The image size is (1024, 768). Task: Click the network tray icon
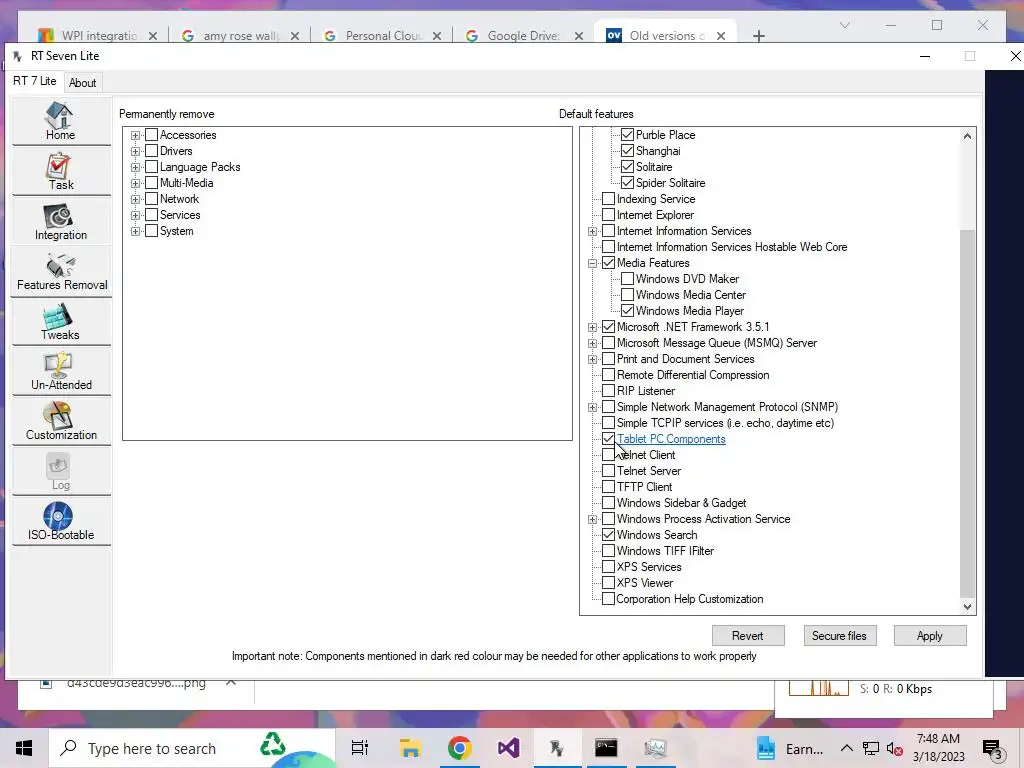871,748
